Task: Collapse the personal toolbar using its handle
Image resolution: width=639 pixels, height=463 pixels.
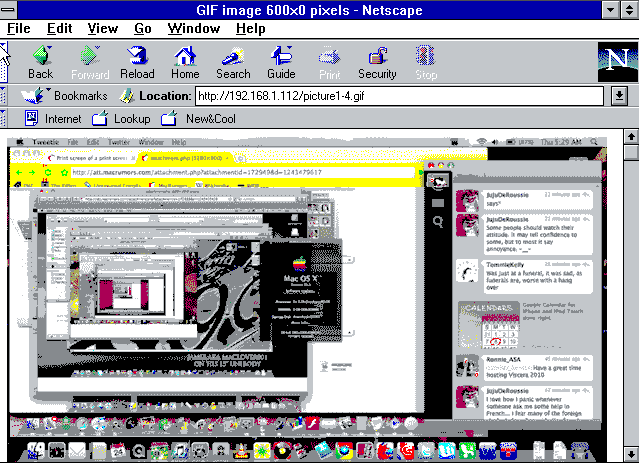Action: point(3,119)
